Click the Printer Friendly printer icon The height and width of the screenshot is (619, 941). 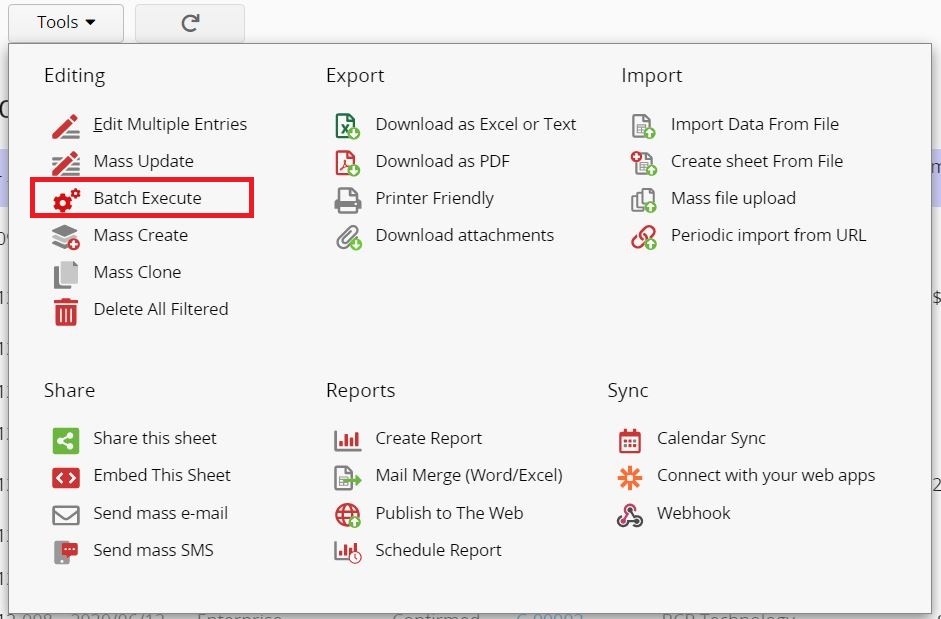pos(350,198)
